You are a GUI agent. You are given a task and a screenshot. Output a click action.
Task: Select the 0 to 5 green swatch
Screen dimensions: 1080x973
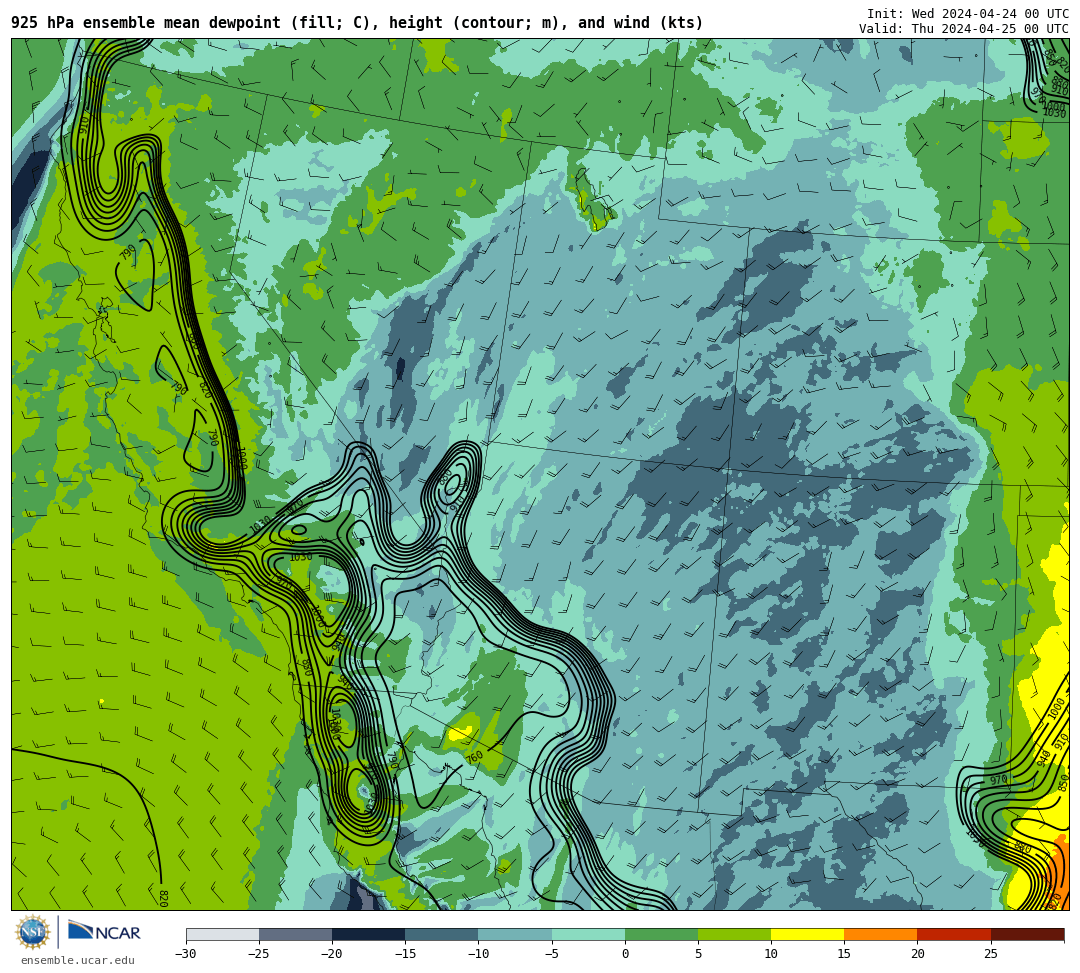click(661, 934)
